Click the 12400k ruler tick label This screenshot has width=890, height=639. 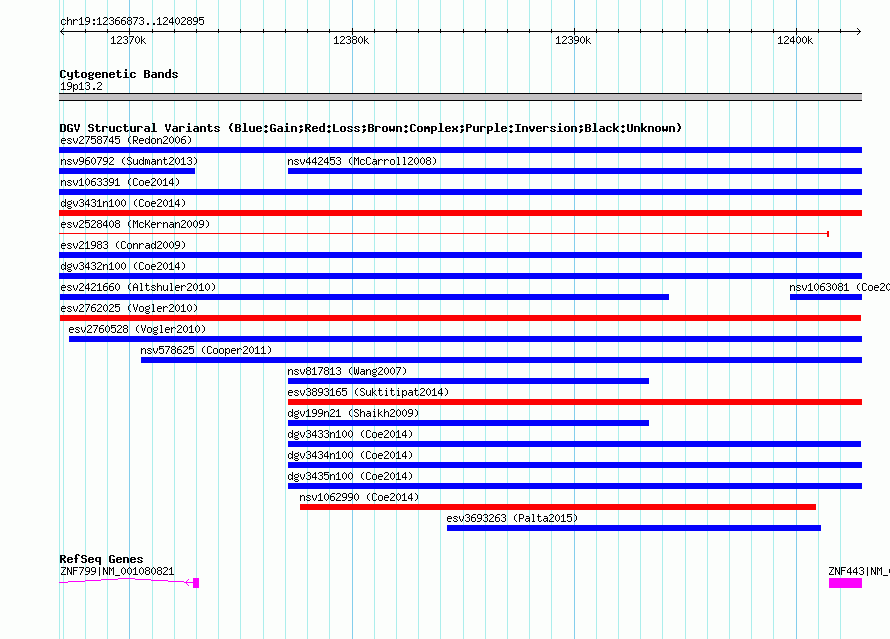pos(795,40)
